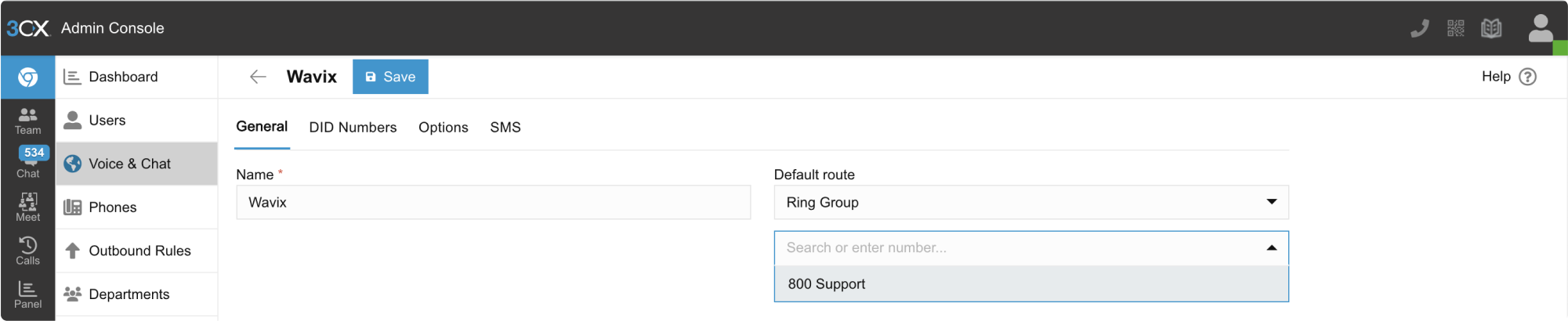The image size is (1568, 321).
Task: Select the 800 Support option
Action: [827, 284]
